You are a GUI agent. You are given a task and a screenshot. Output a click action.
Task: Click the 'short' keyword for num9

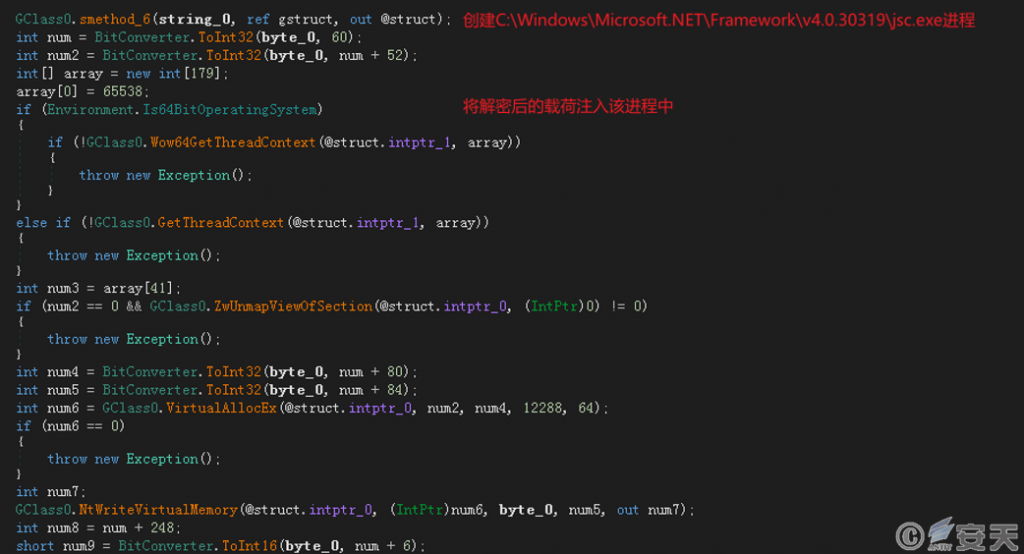point(35,546)
